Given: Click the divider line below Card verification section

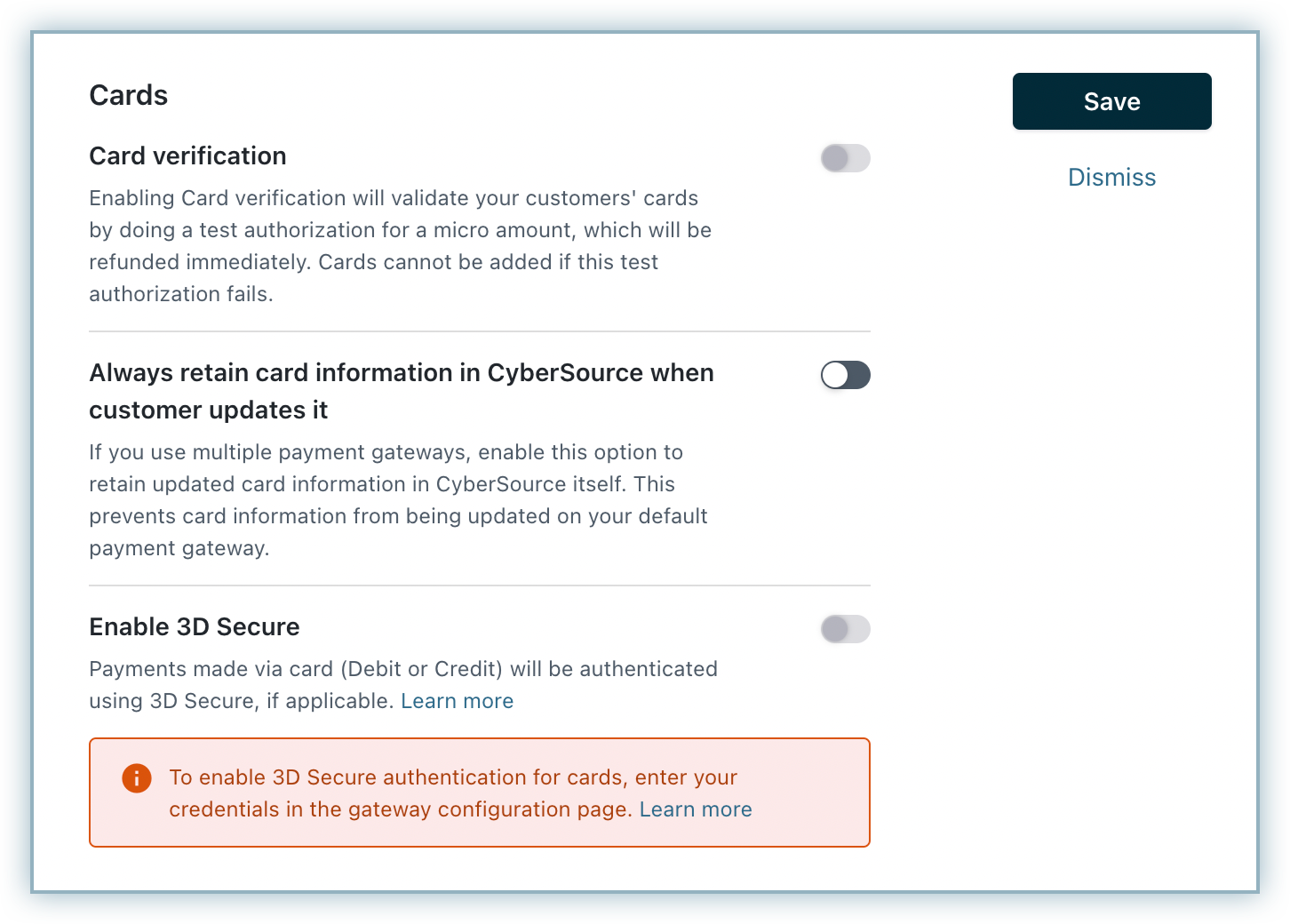Looking at the screenshot, I should (480, 331).
